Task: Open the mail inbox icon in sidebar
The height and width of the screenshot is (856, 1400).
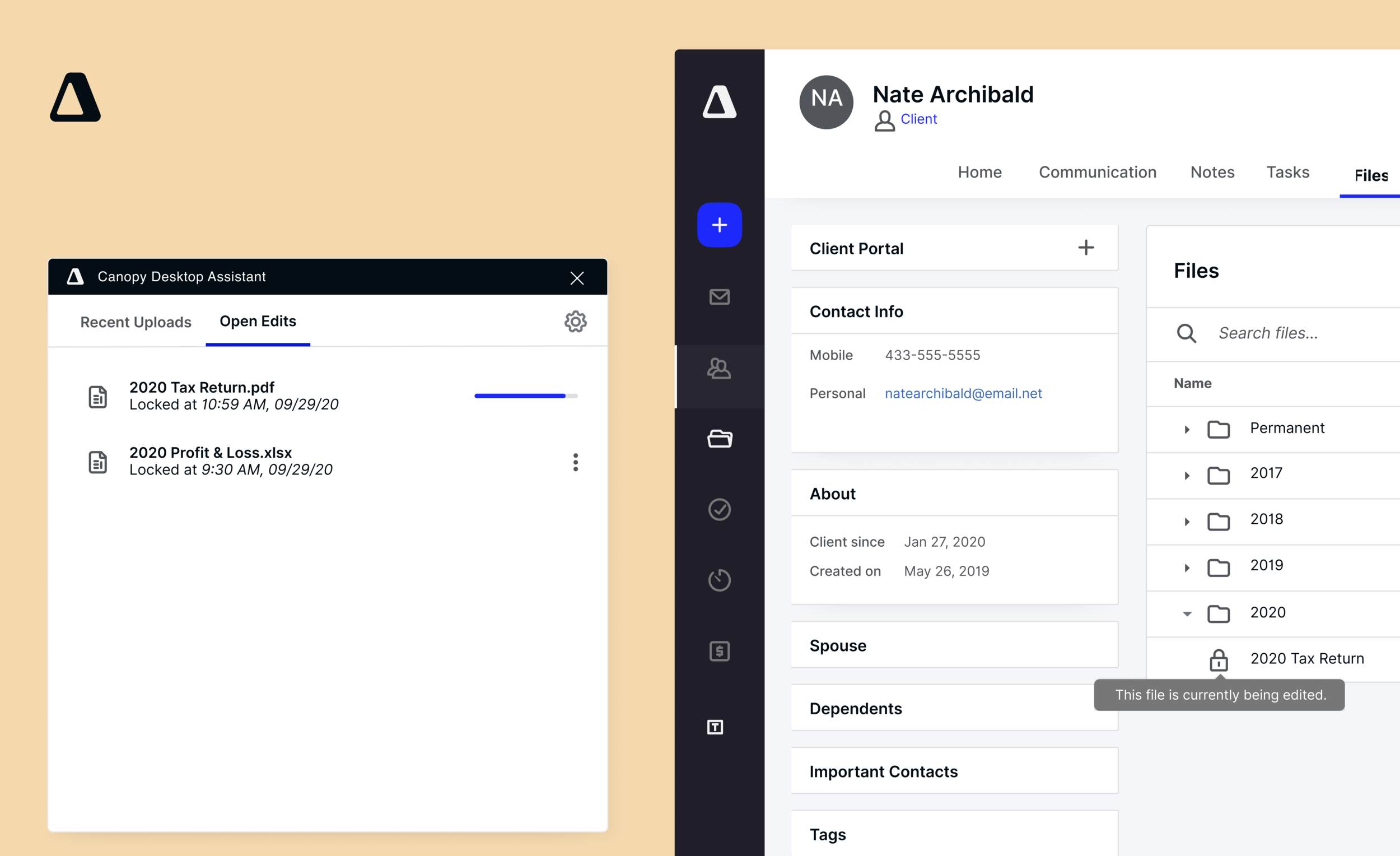Action: pyautogui.click(x=719, y=297)
